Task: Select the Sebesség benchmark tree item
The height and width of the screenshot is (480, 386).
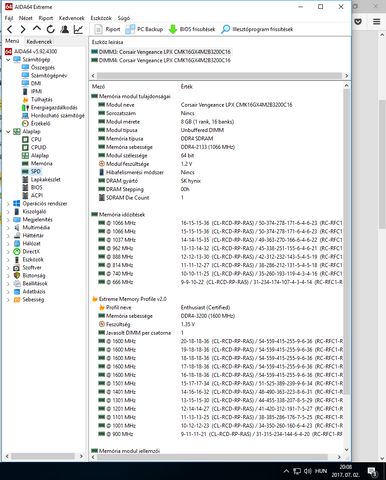Action: [x=29, y=300]
